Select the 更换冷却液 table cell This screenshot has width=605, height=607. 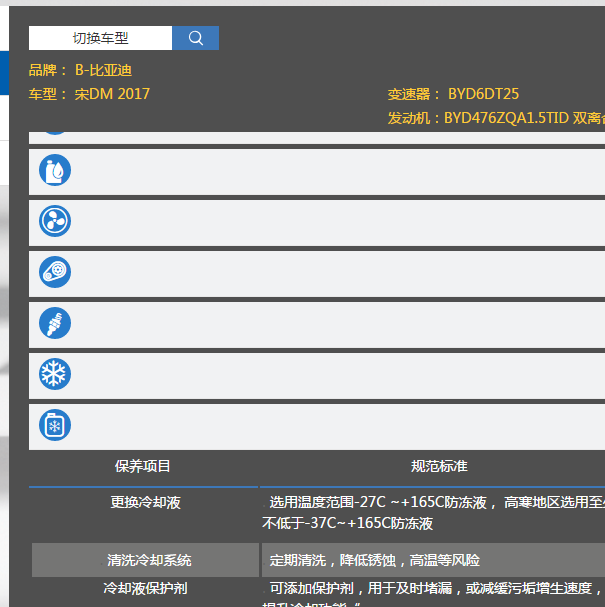[146, 502]
